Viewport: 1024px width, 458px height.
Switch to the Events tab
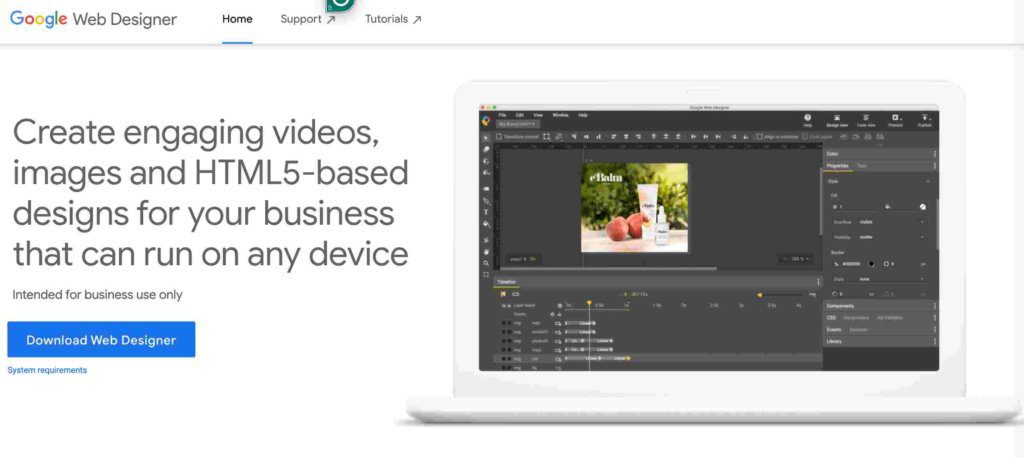(833, 329)
